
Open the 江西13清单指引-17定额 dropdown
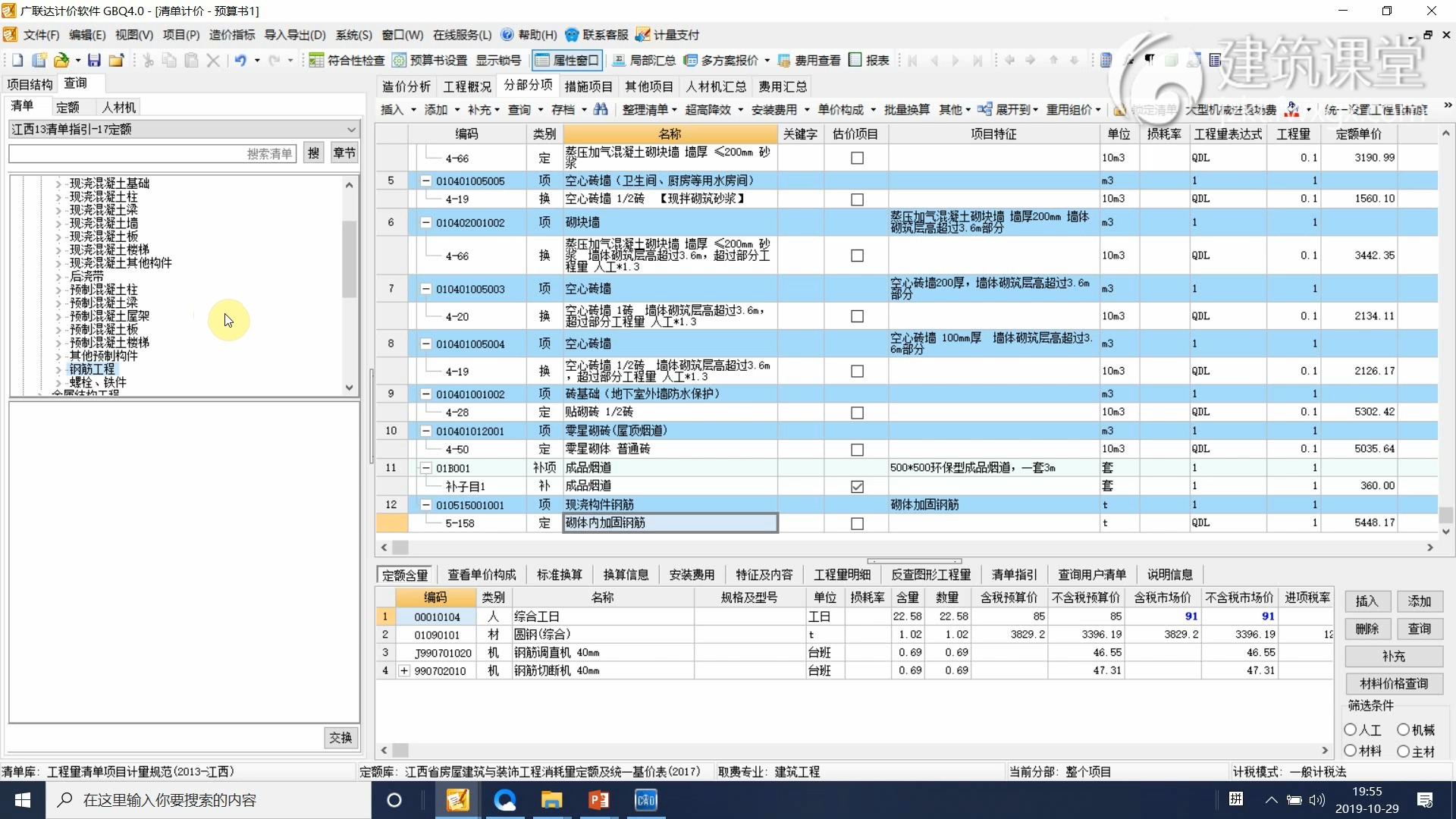[350, 130]
